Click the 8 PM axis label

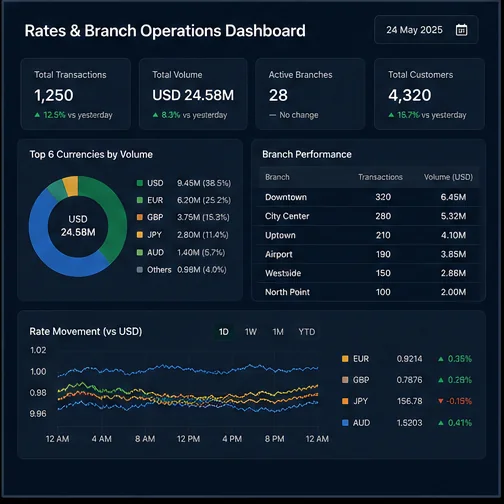click(275, 439)
